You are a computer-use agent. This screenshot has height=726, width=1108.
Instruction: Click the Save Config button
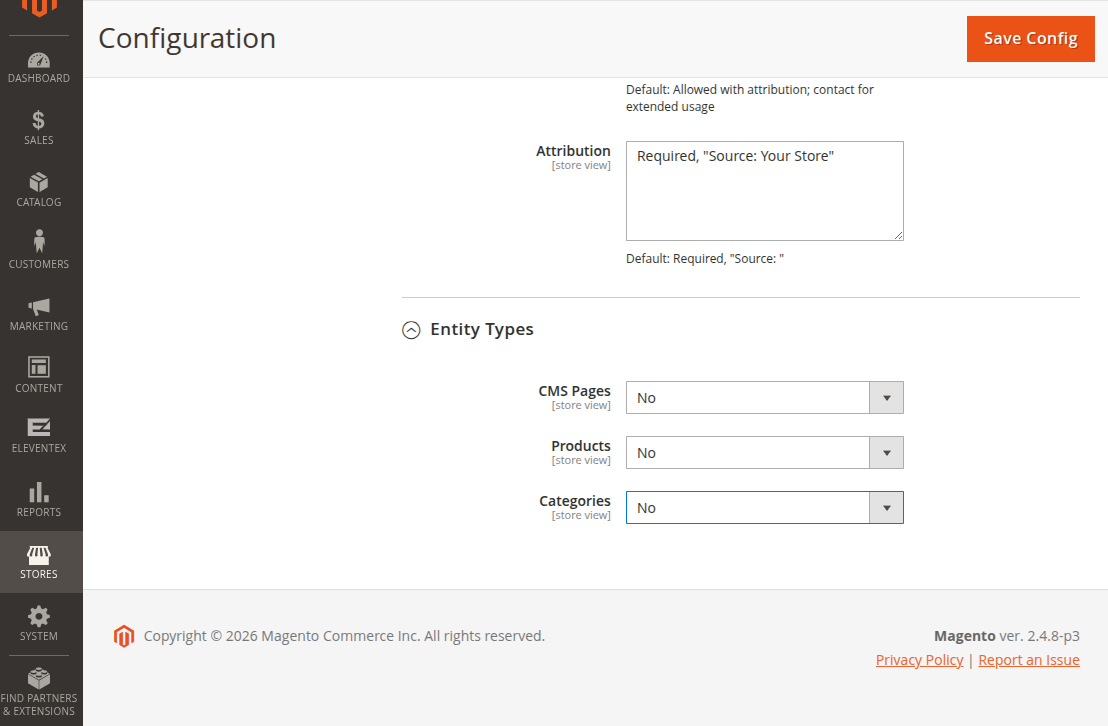[x=1030, y=39]
